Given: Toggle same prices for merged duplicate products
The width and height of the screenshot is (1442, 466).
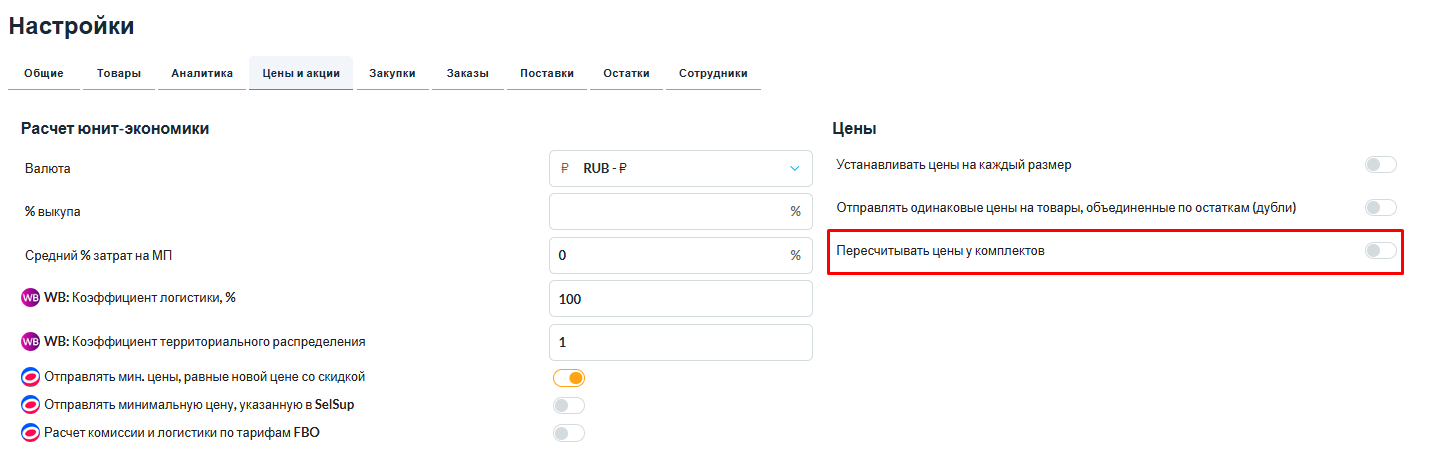Looking at the screenshot, I should pyautogui.click(x=1380, y=208).
